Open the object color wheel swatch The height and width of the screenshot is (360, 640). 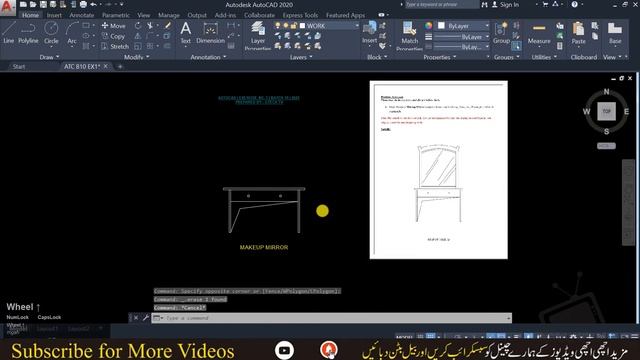tap(428, 25)
